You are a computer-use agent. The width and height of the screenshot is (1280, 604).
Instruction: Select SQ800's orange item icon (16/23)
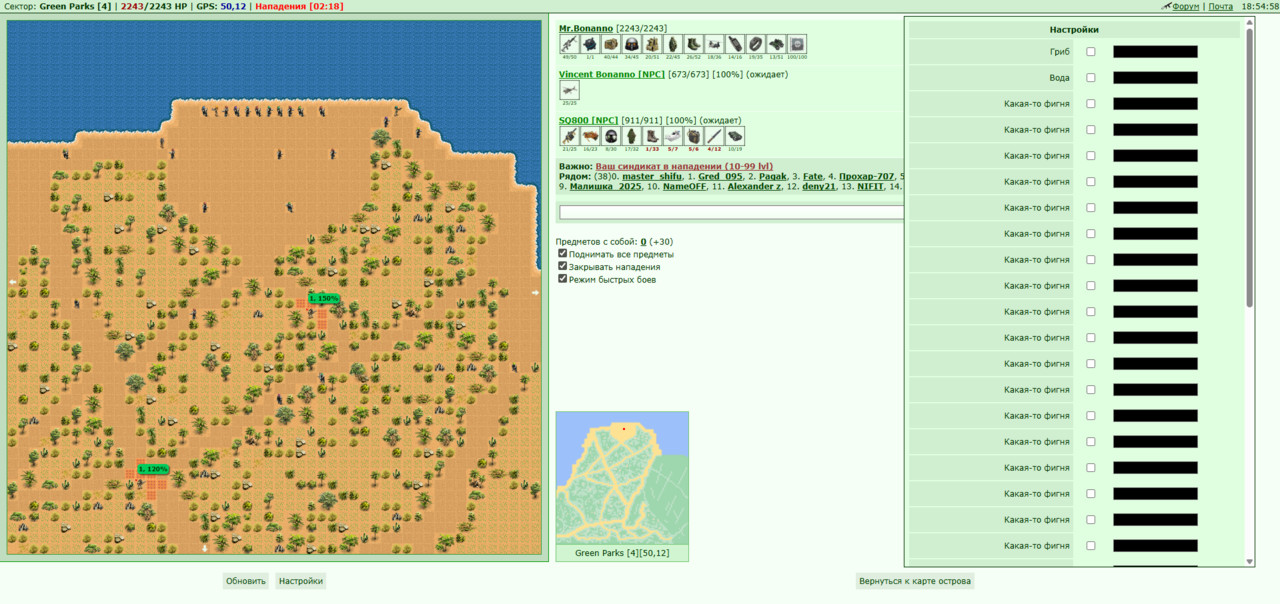pos(590,136)
